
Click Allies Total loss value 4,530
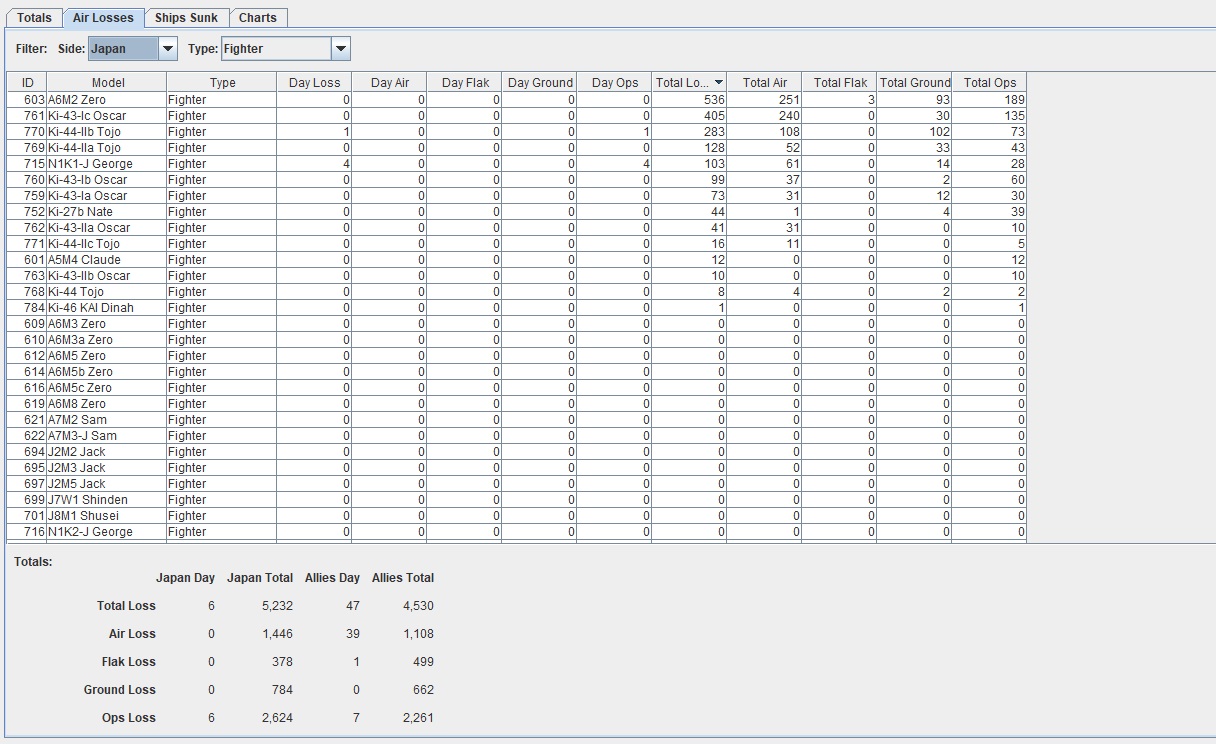point(417,606)
